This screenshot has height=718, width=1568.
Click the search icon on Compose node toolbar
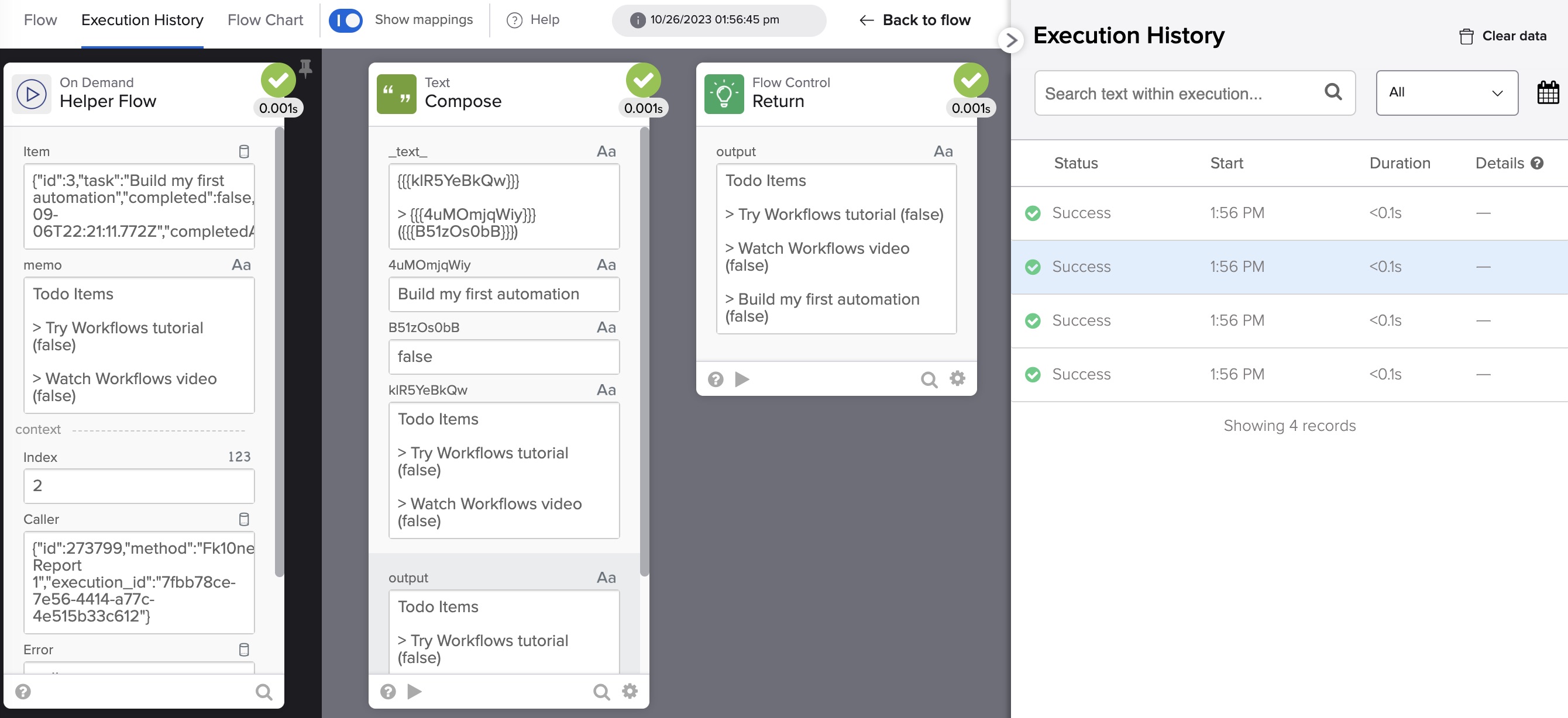(x=600, y=690)
